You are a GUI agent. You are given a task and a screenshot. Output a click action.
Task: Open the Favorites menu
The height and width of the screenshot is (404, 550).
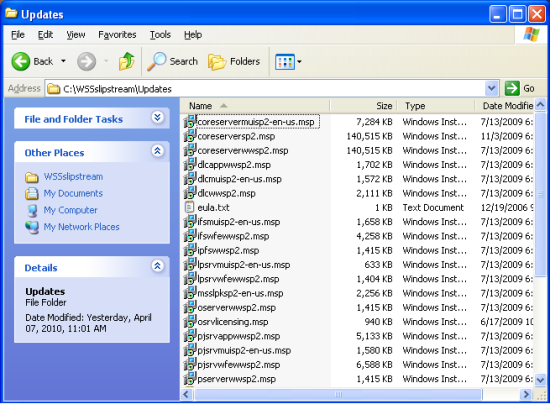pyautogui.click(x=117, y=35)
